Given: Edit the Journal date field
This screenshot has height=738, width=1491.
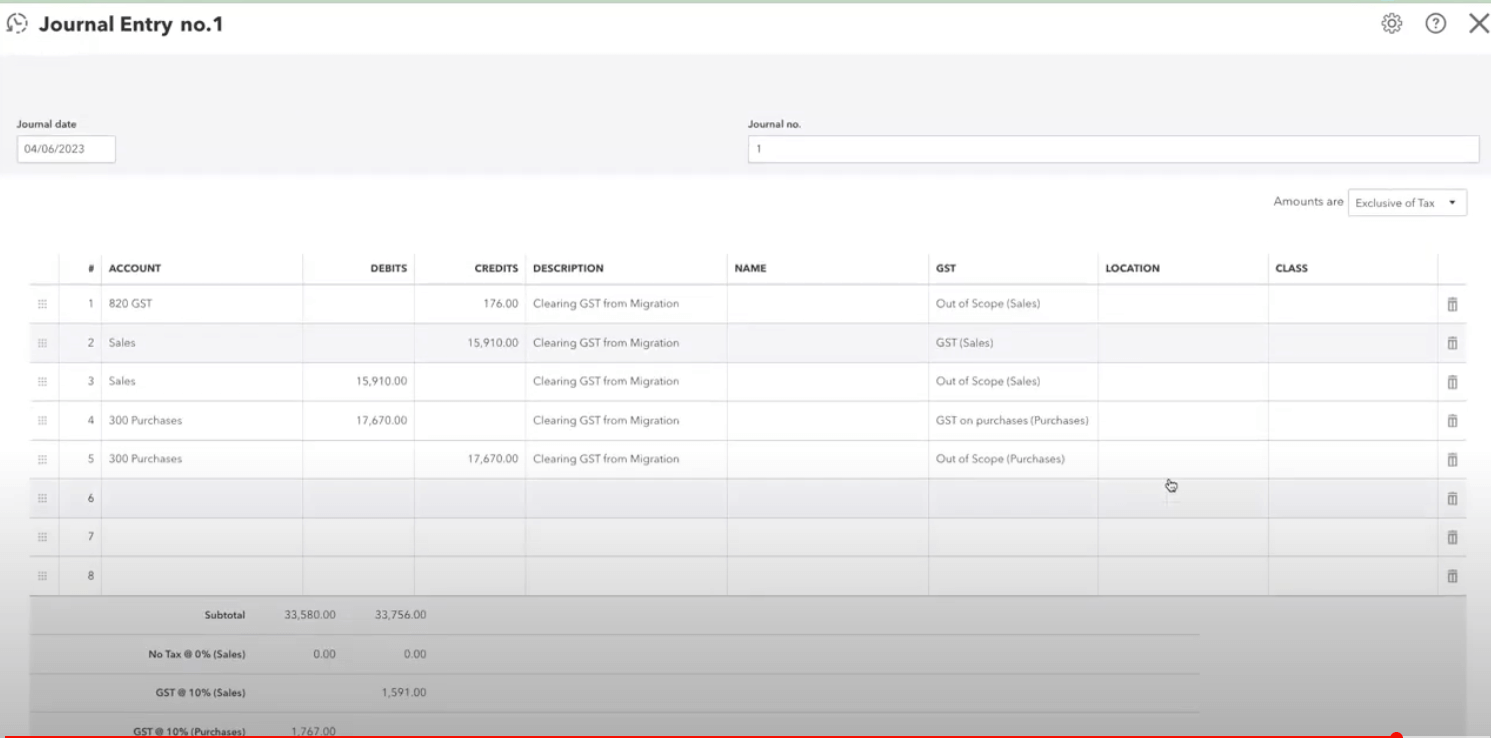Looking at the screenshot, I should point(66,149).
